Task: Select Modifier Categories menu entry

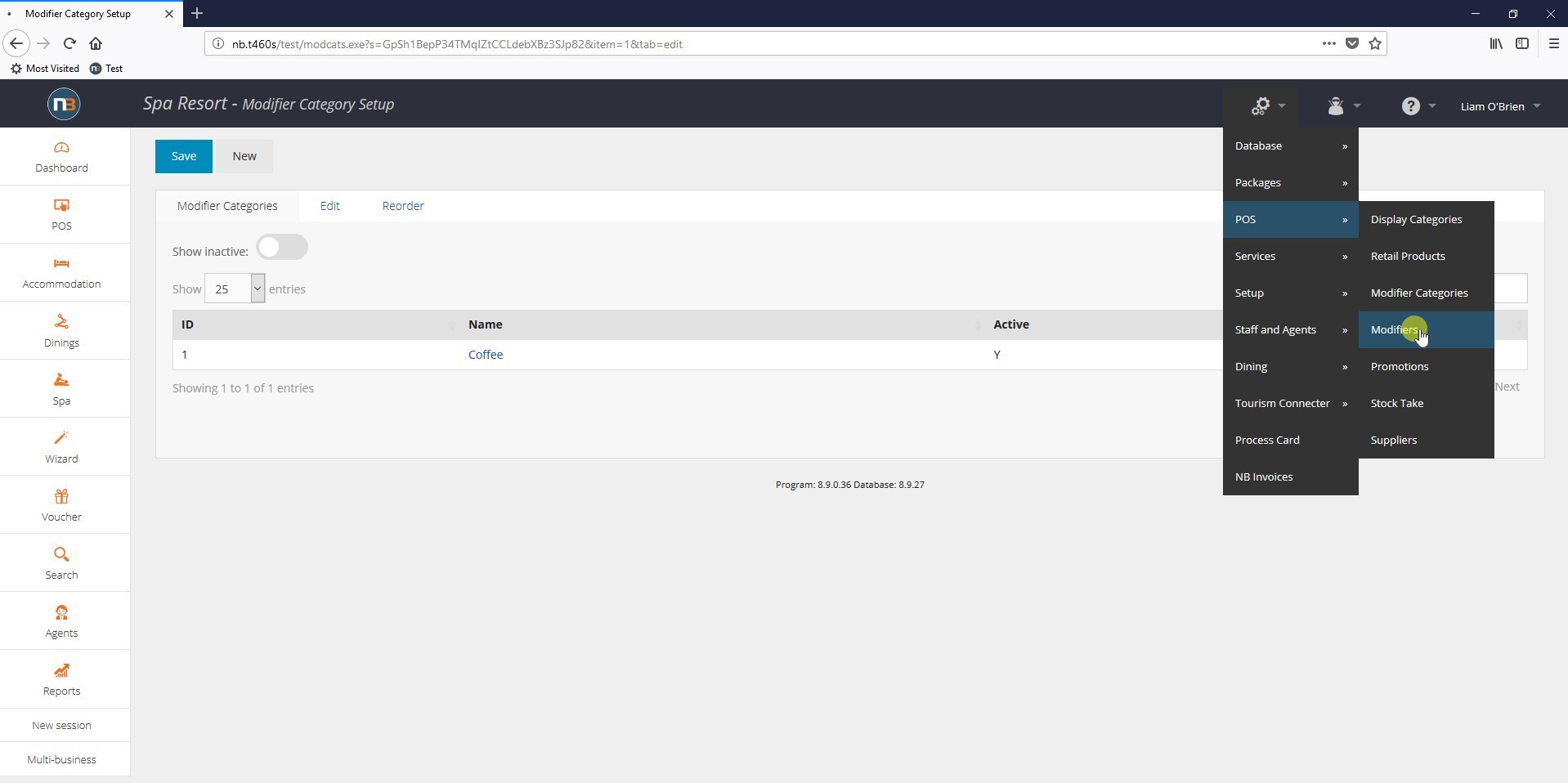Action: (x=1427, y=293)
